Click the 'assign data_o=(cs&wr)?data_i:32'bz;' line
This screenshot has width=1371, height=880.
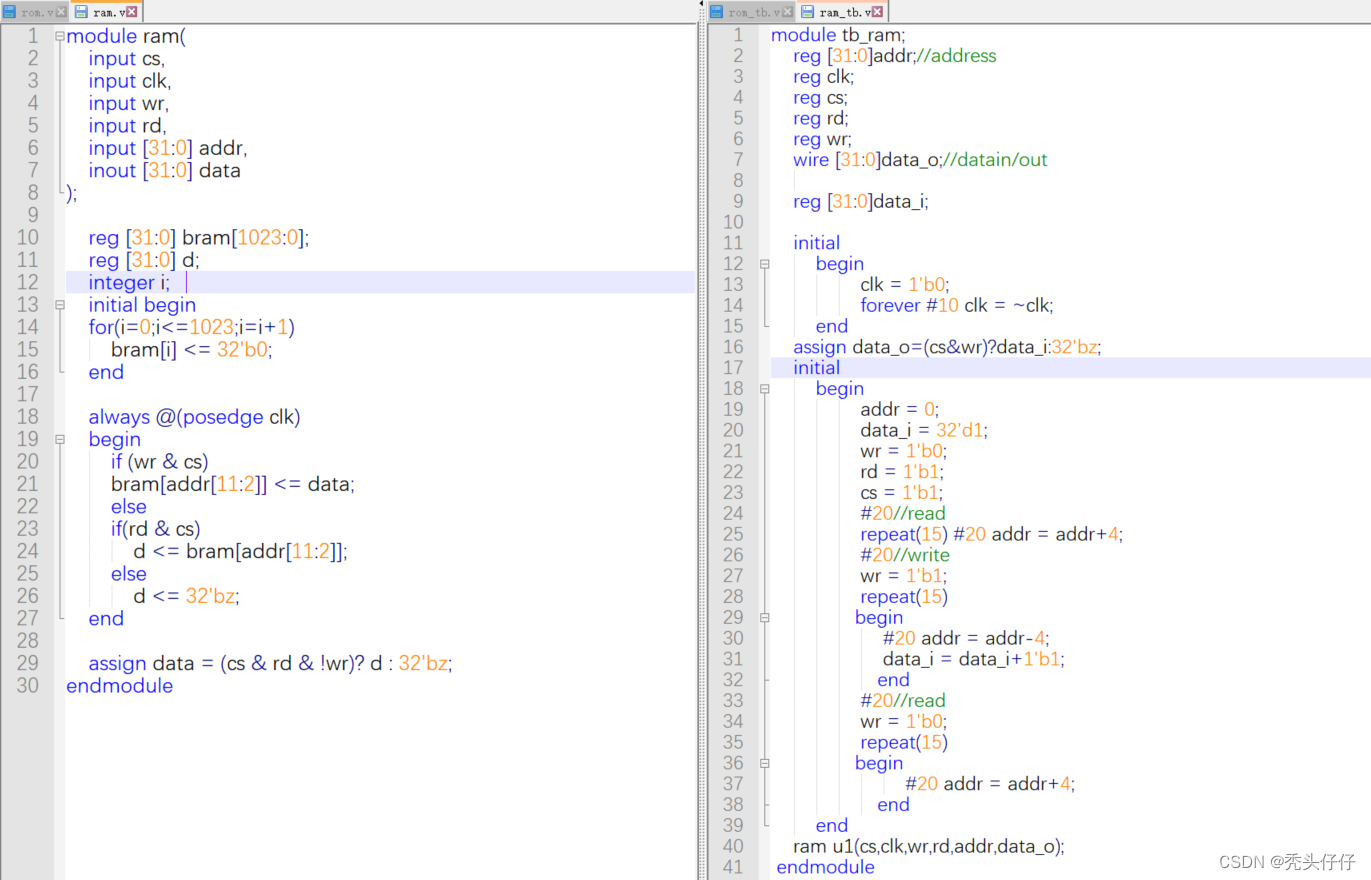947,347
